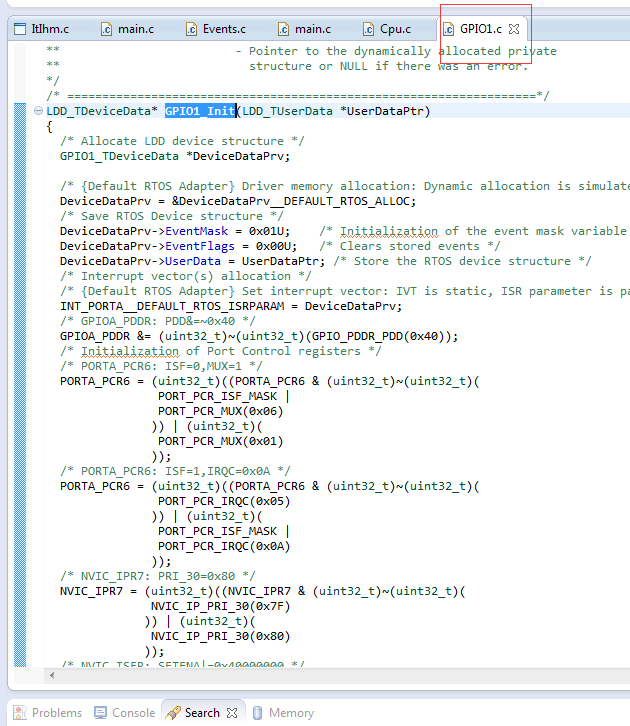
Task: Click GPIOA_PDDR at the start of its statement
Action: tap(95, 336)
